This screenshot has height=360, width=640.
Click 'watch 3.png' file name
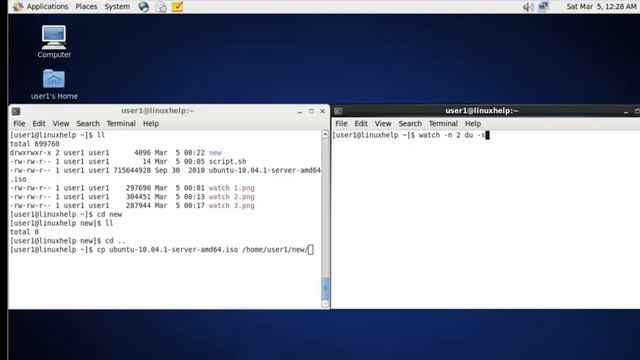point(231,206)
